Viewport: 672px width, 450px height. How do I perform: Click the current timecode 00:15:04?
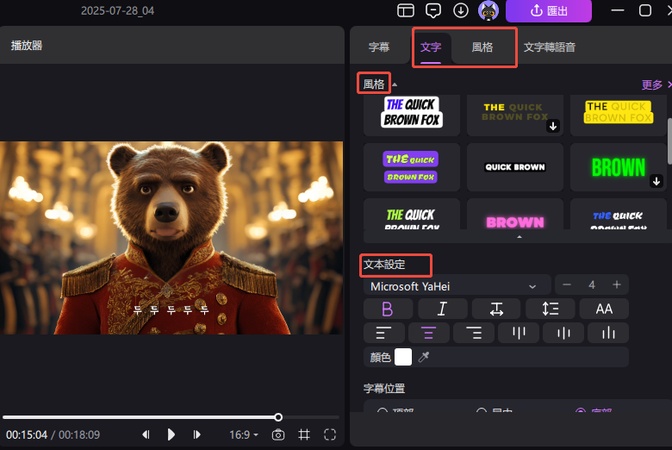[27, 435]
